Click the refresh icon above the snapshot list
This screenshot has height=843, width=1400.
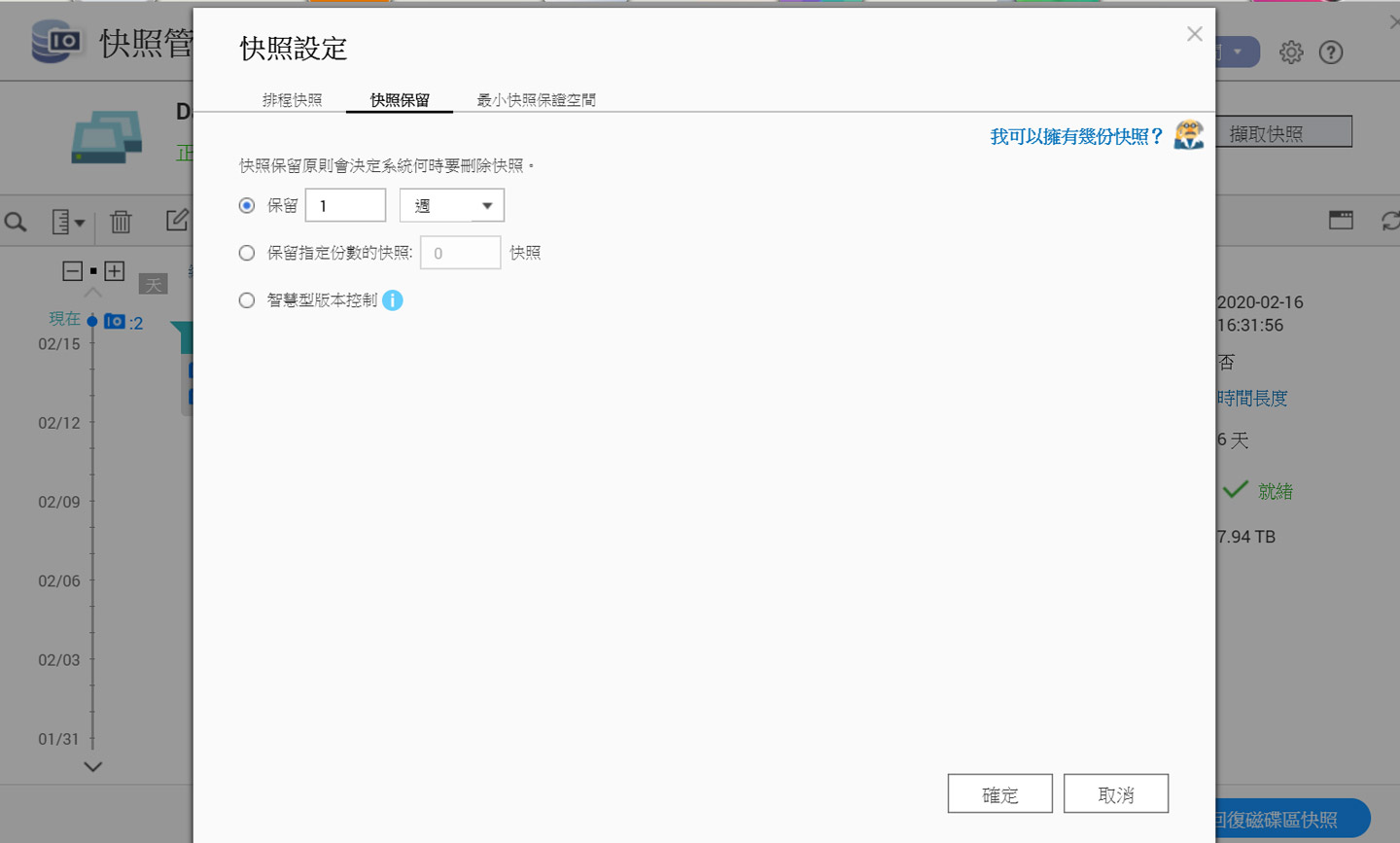[x=1390, y=221]
